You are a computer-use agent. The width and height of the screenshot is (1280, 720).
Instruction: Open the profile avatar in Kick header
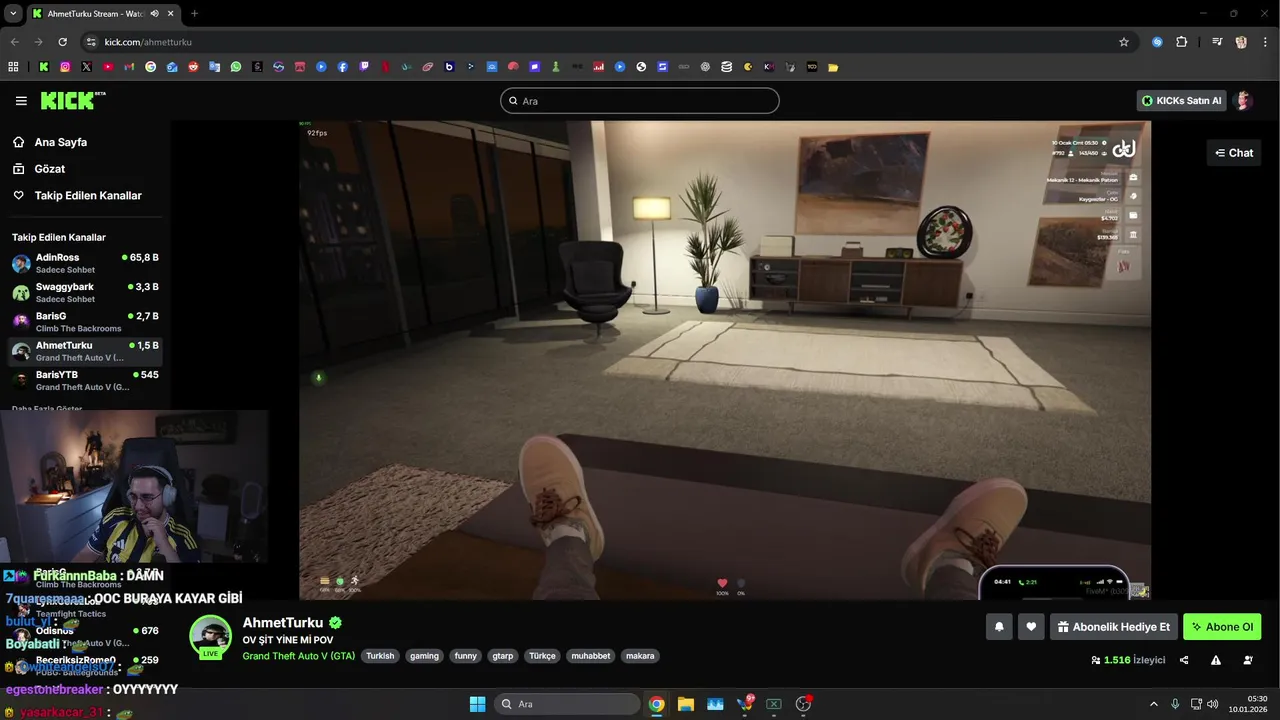[x=1244, y=100]
